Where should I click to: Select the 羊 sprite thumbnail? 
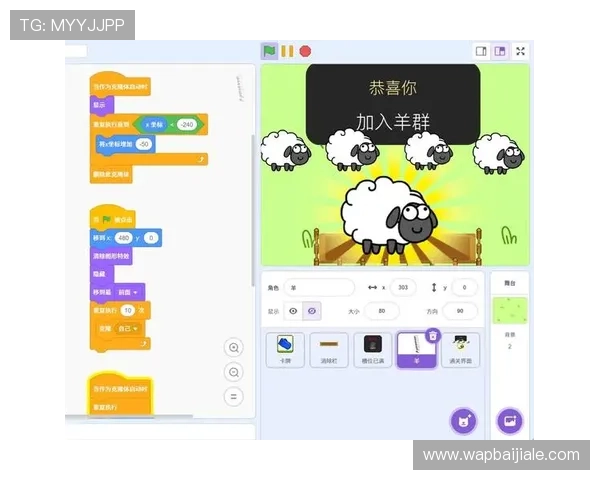click(416, 350)
